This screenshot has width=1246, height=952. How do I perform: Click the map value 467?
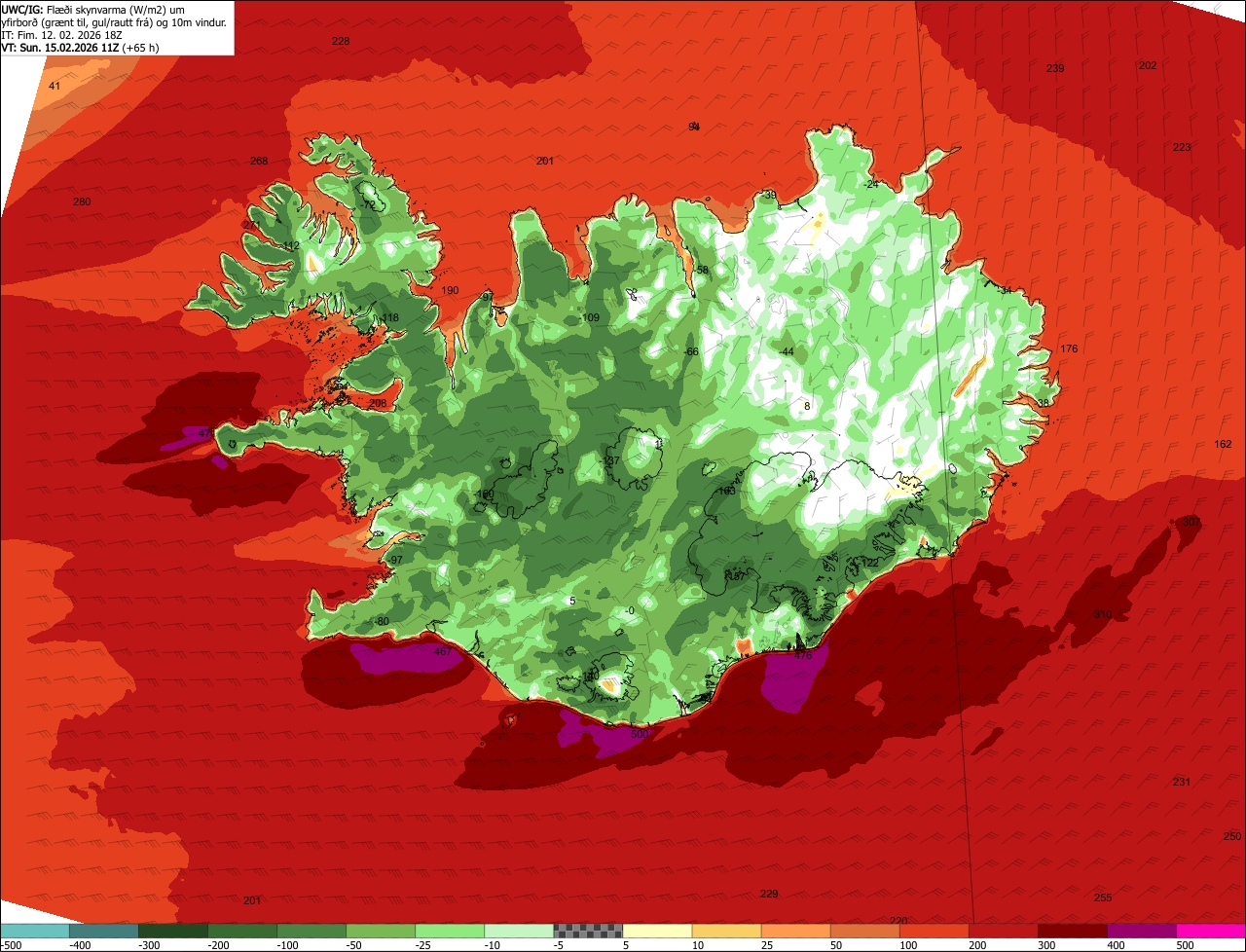pyautogui.click(x=443, y=652)
